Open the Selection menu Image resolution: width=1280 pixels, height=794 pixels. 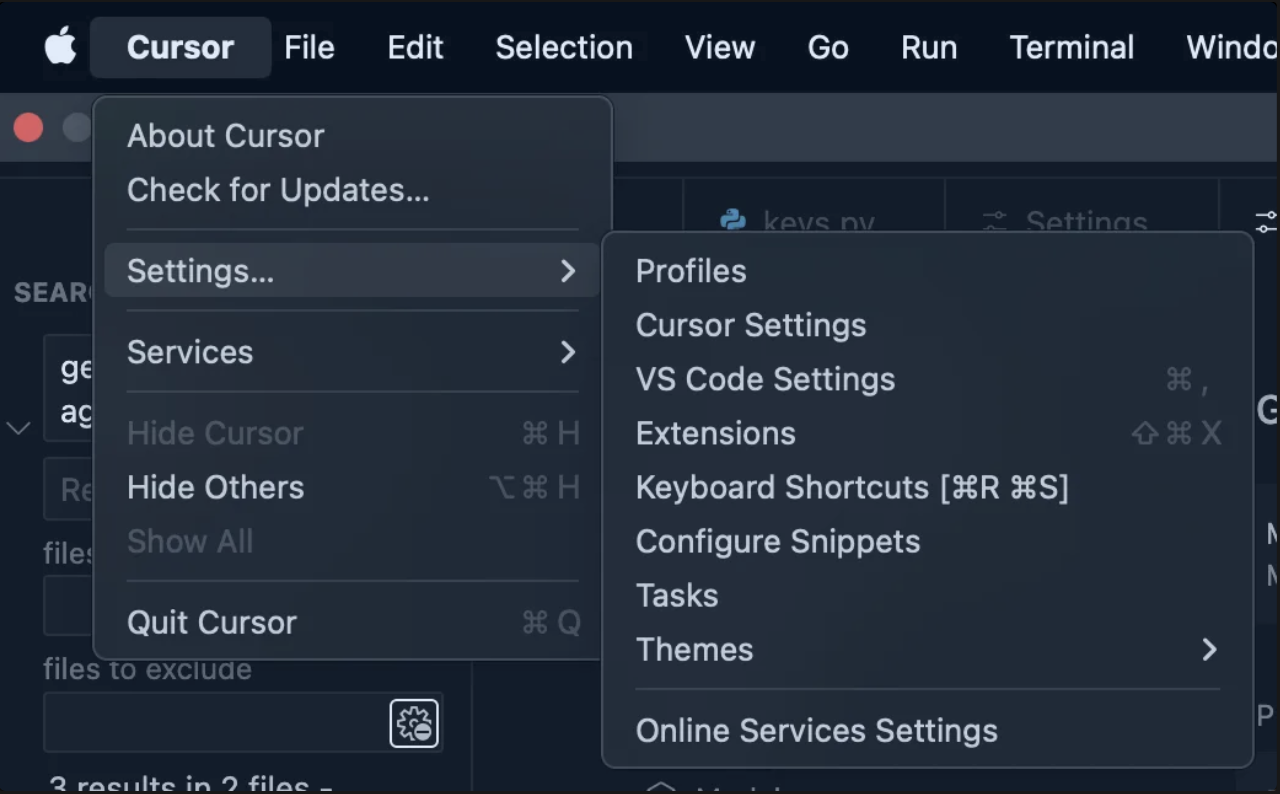(564, 47)
